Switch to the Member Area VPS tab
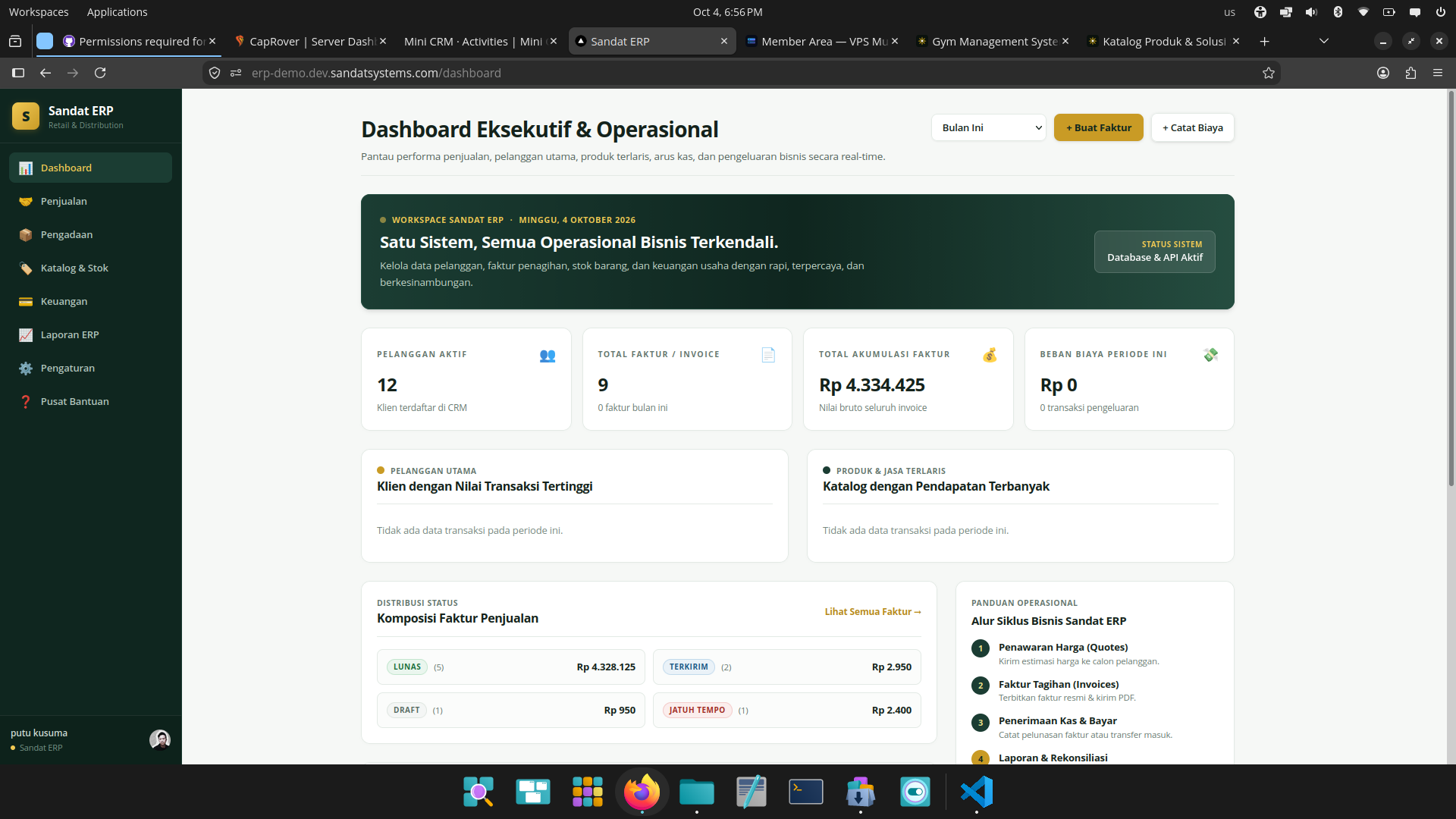 coord(821,41)
